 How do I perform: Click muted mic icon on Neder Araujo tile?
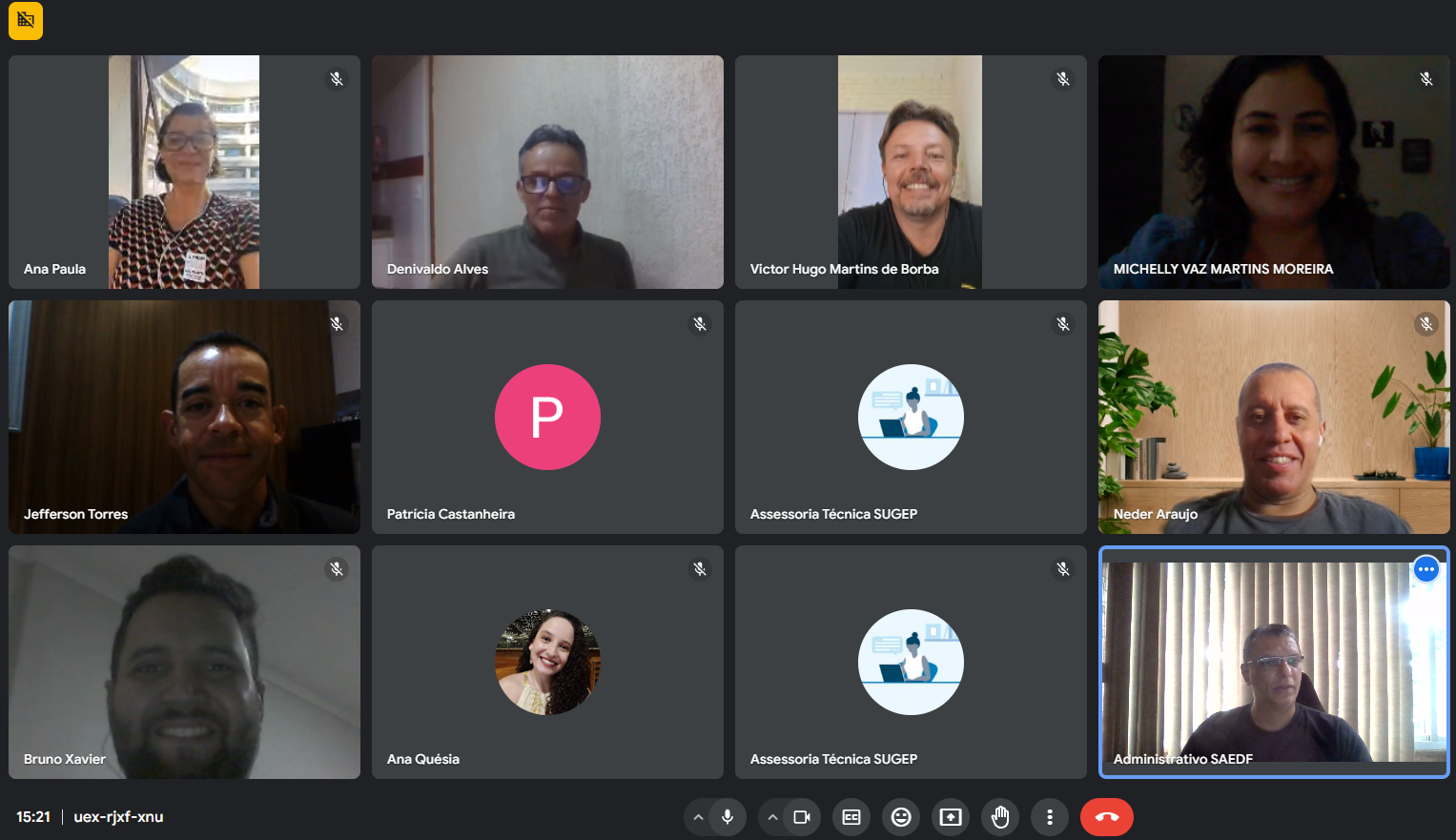[1426, 324]
